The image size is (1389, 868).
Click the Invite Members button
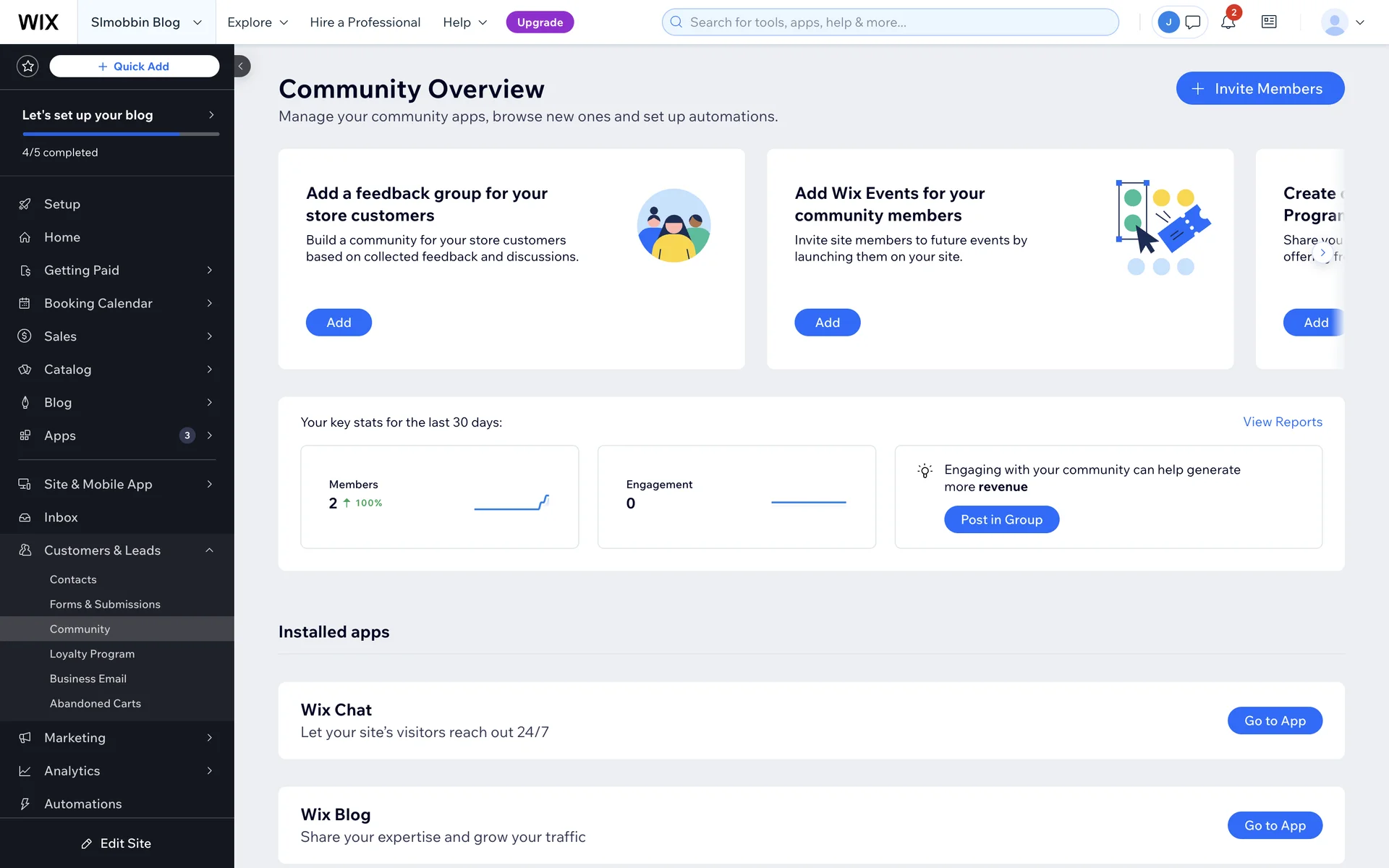pyautogui.click(x=1260, y=88)
